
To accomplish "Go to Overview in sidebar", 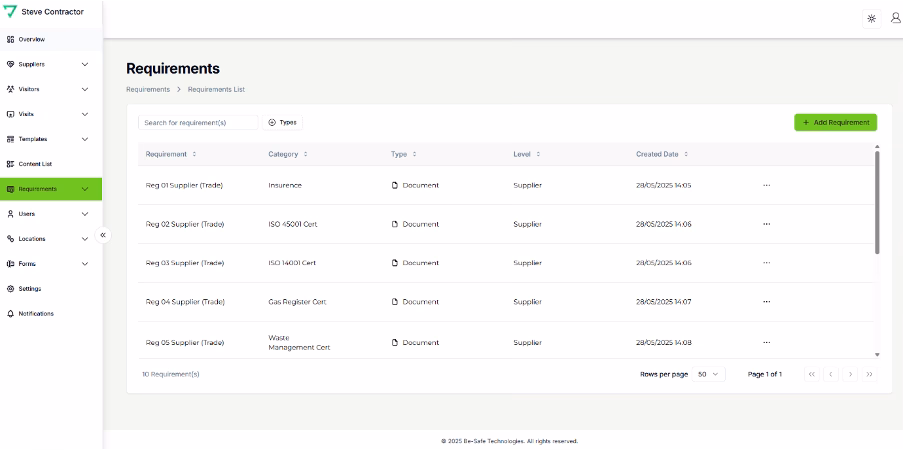I will tap(32, 39).
